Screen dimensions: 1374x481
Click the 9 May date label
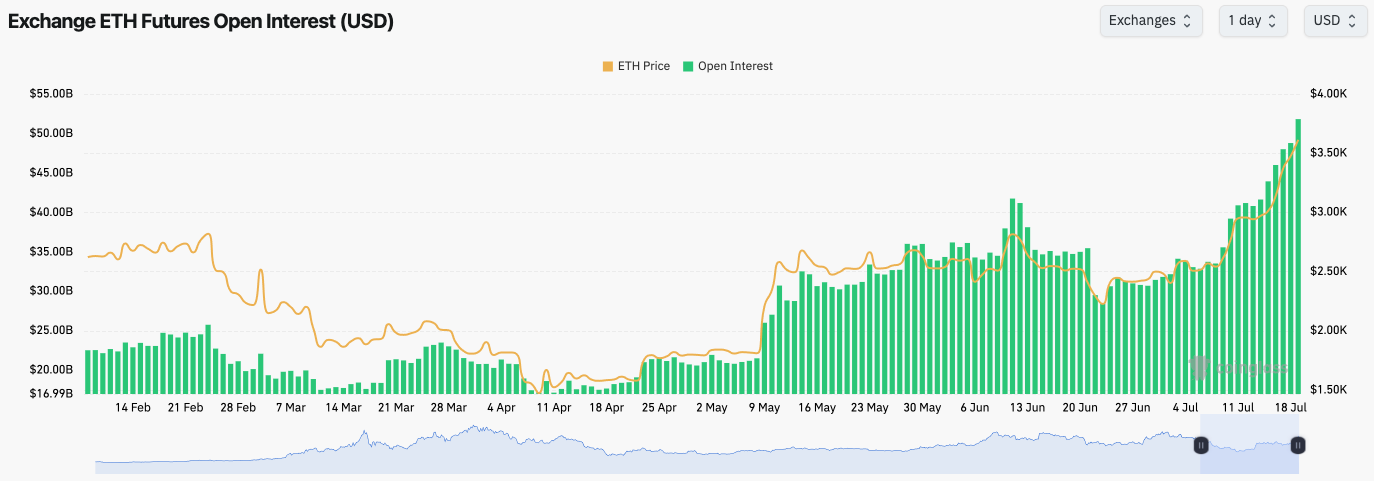pyautogui.click(x=764, y=408)
